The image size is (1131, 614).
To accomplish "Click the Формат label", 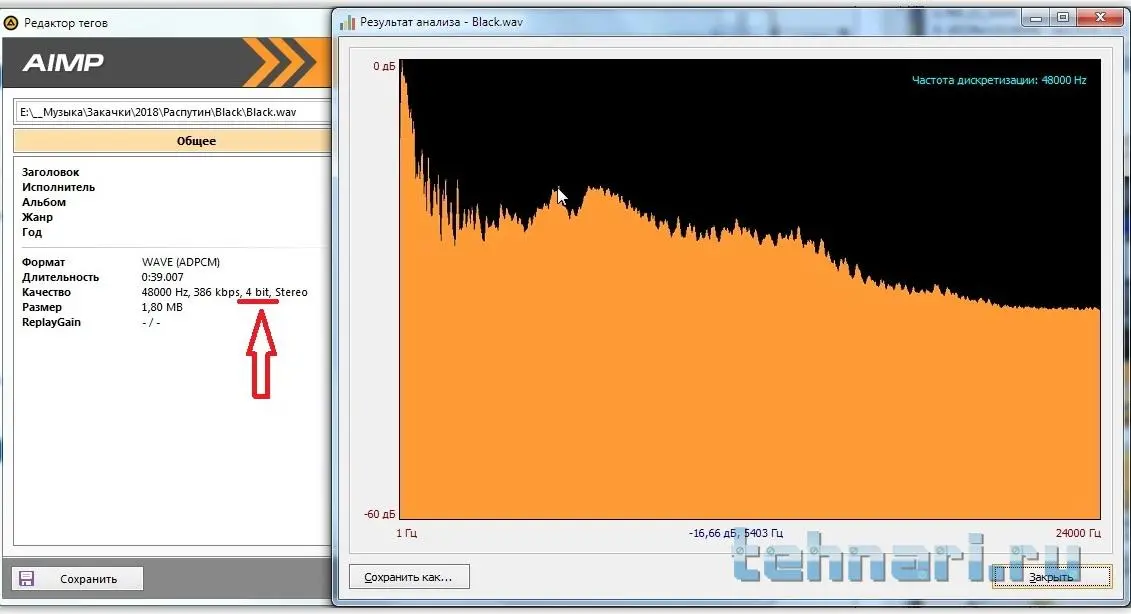I will (43, 262).
